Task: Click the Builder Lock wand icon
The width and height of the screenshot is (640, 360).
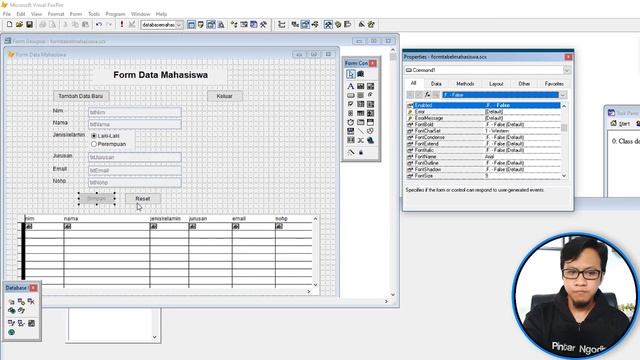Action: click(351, 152)
